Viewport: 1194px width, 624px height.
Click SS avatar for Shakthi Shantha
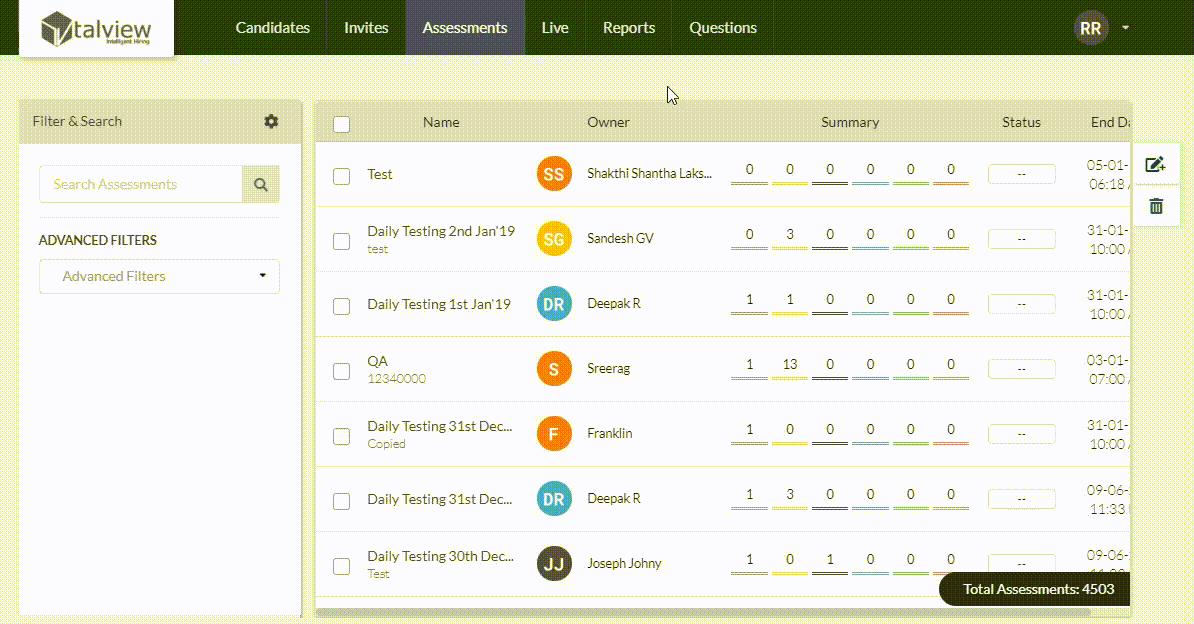[554, 174]
